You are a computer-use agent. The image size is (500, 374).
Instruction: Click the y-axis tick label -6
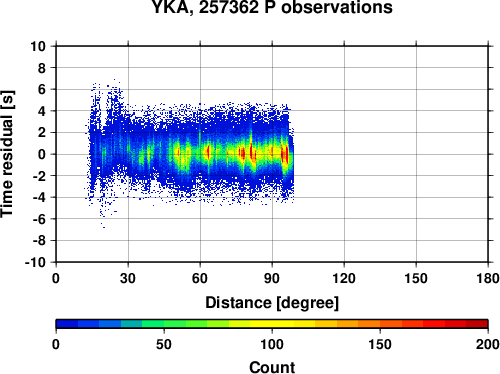coord(39,219)
